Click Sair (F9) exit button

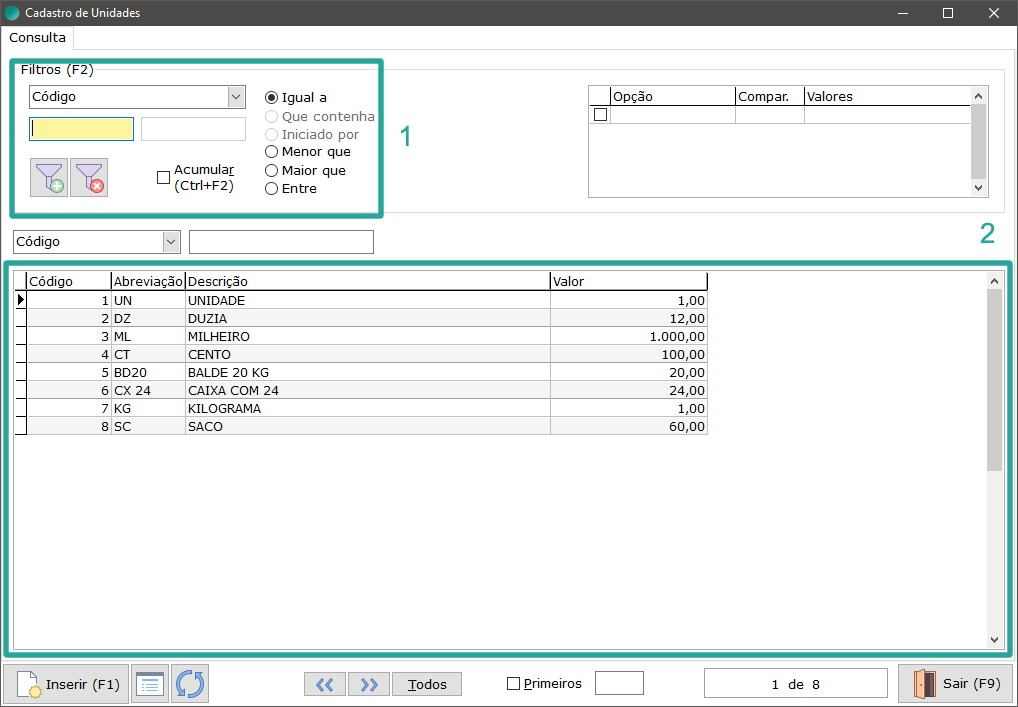coord(956,684)
